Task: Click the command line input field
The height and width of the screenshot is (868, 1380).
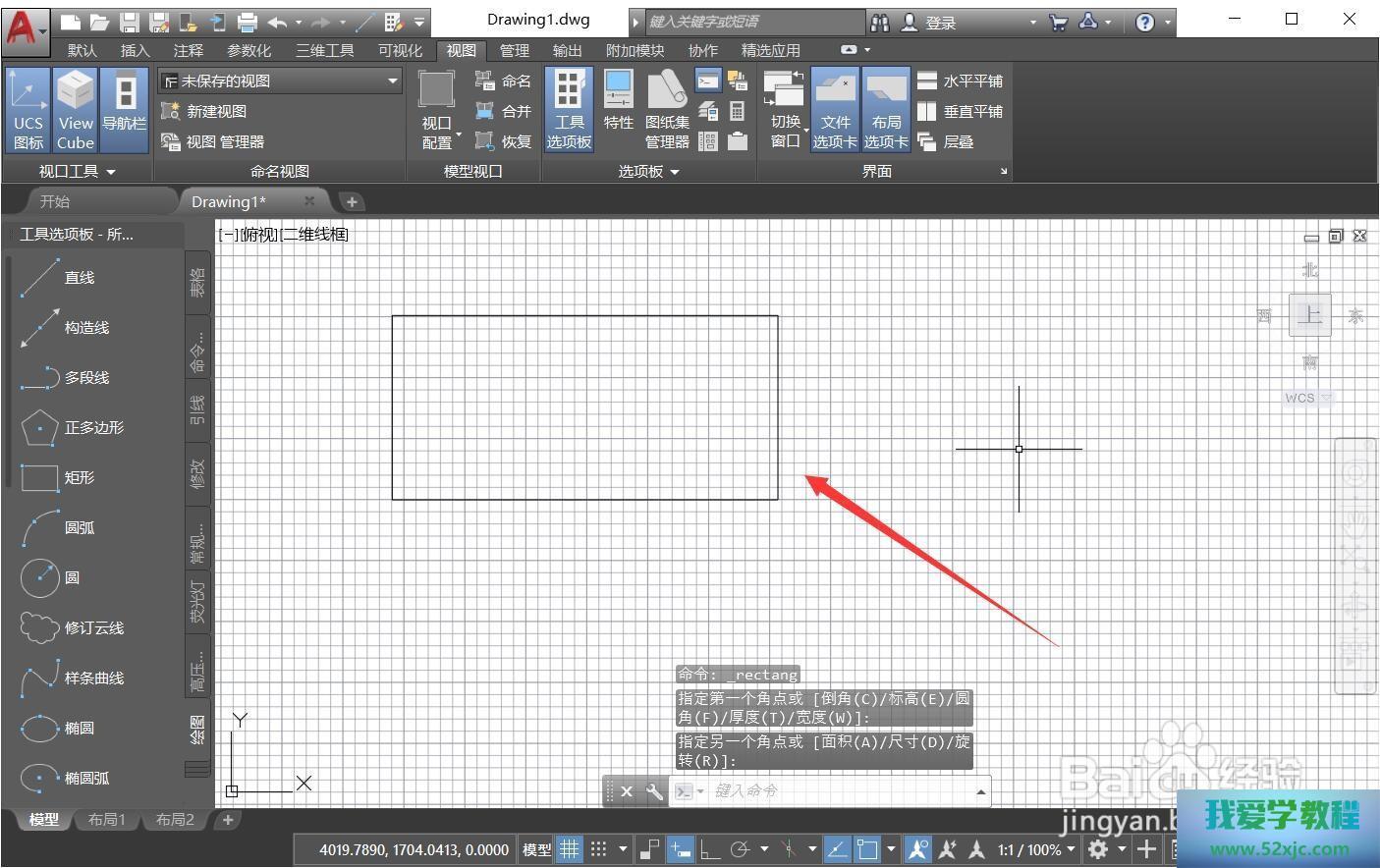Action: pos(835,791)
